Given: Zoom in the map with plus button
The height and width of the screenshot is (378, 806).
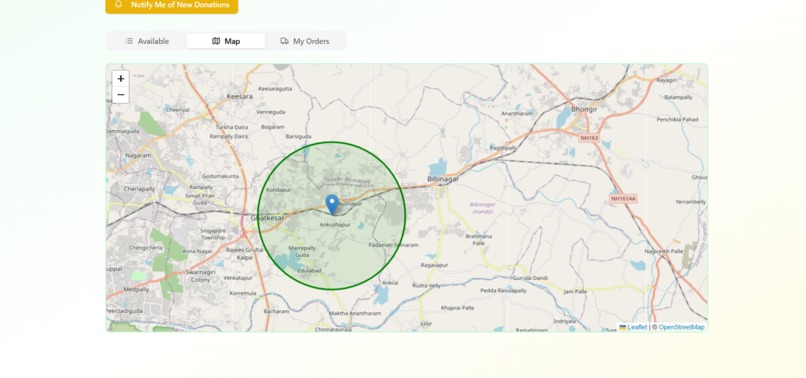Looking at the screenshot, I should [120, 79].
